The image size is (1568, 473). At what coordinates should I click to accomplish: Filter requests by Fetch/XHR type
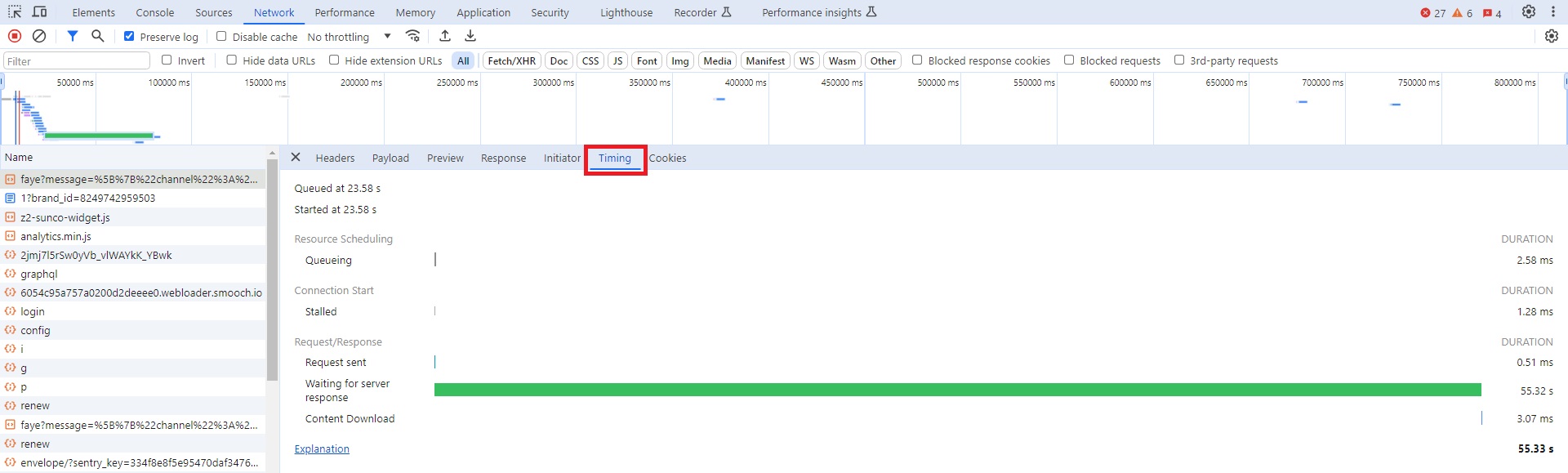[511, 60]
